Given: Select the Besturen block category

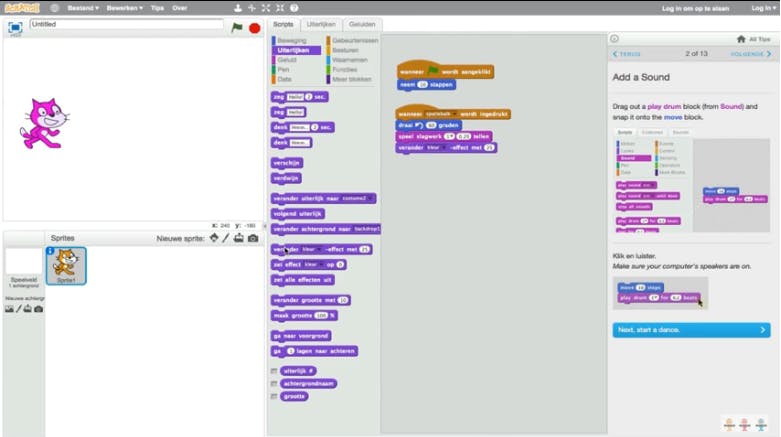Looking at the screenshot, I should (x=345, y=50).
